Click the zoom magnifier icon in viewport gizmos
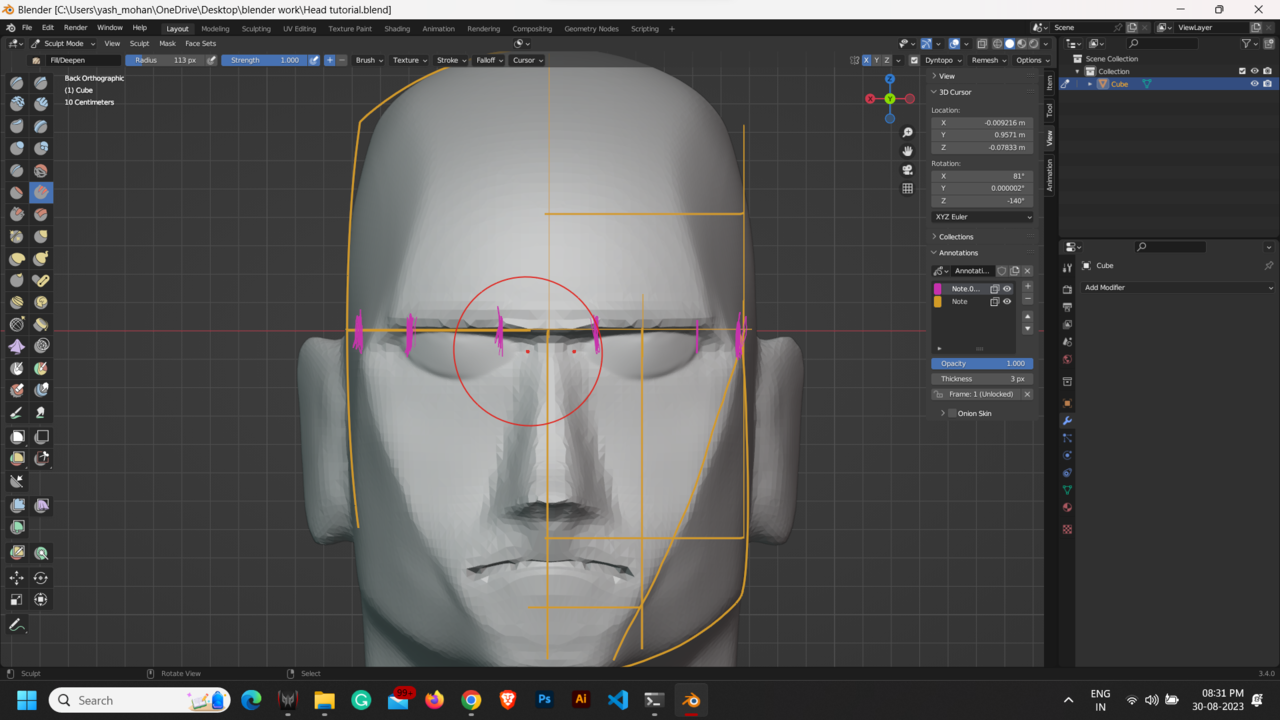 907,131
